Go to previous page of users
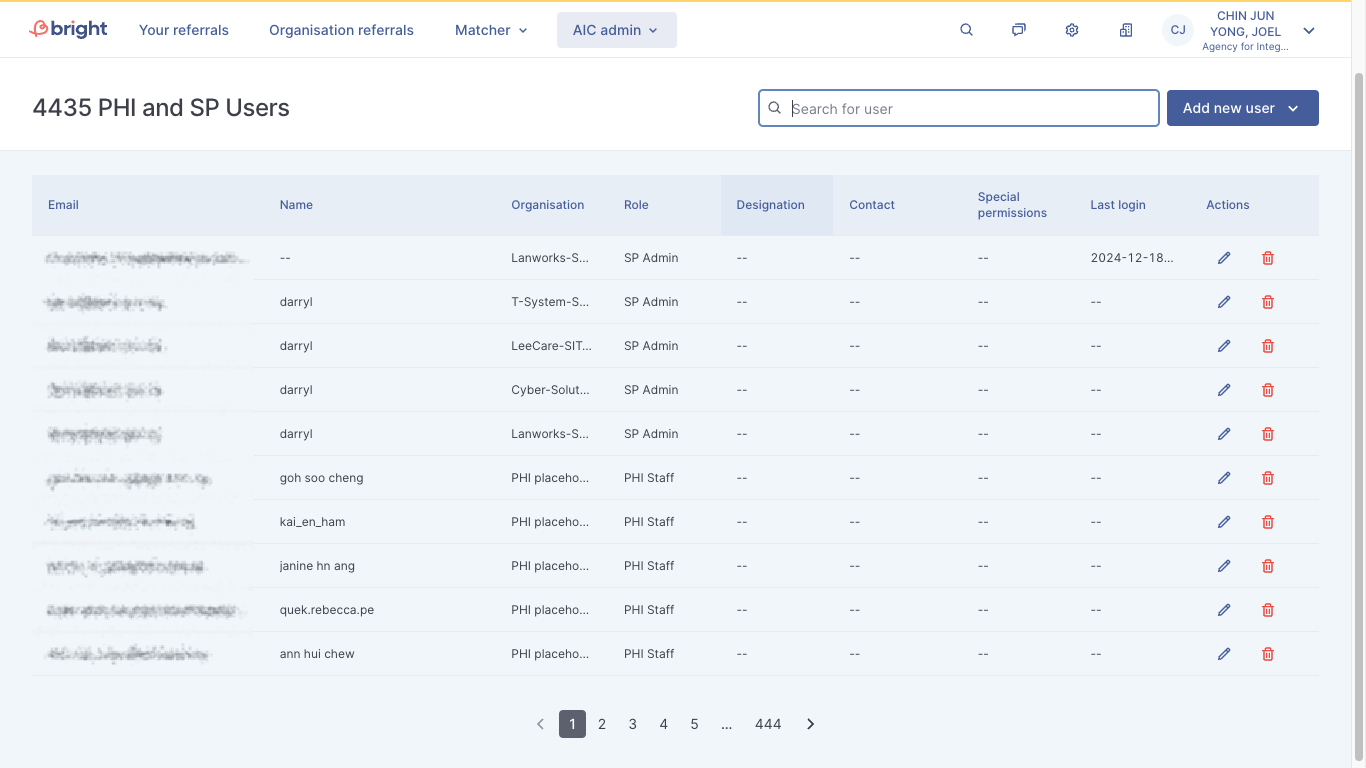This screenshot has width=1366, height=768. pyautogui.click(x=540, y=724)
